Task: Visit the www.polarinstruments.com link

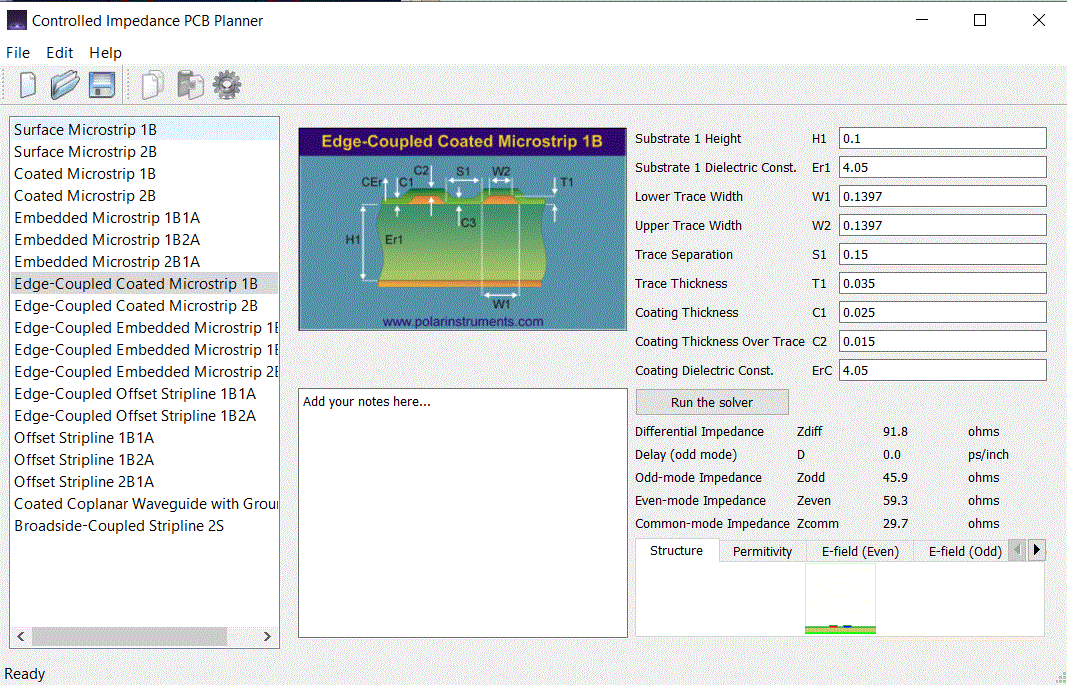Action: [x=463, y=322]
